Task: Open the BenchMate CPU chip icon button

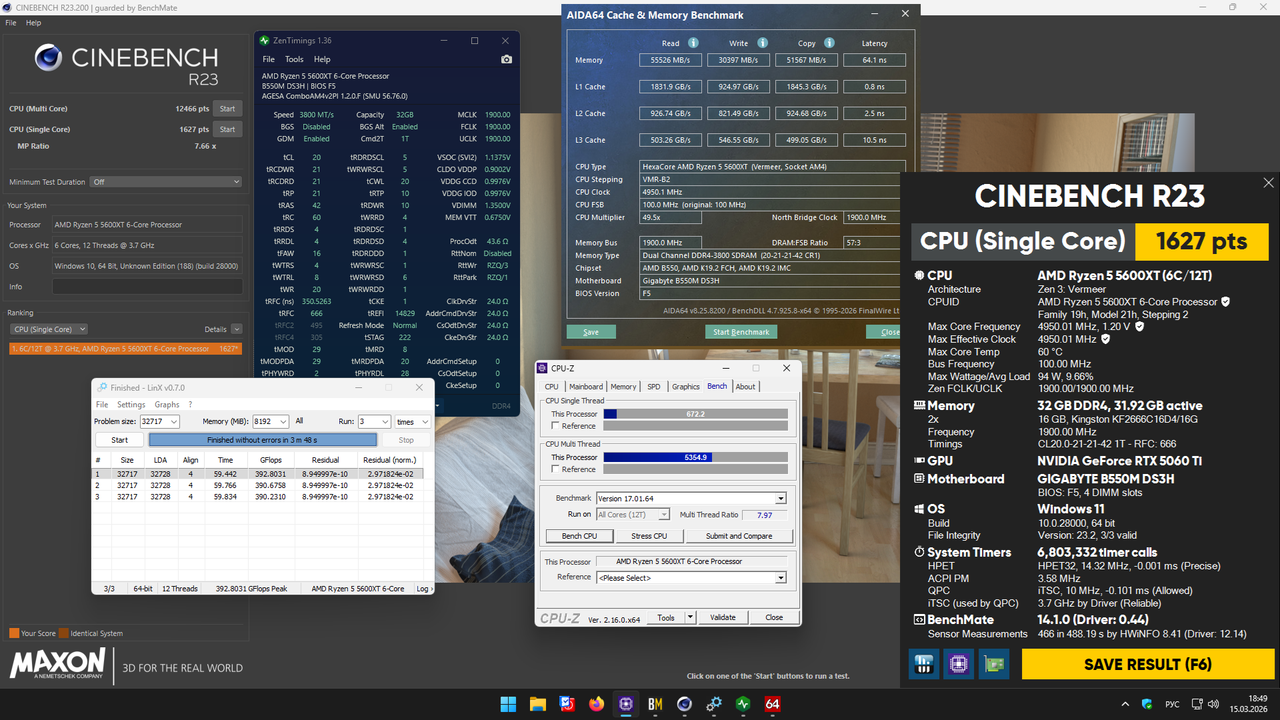Action: (959, 664)
